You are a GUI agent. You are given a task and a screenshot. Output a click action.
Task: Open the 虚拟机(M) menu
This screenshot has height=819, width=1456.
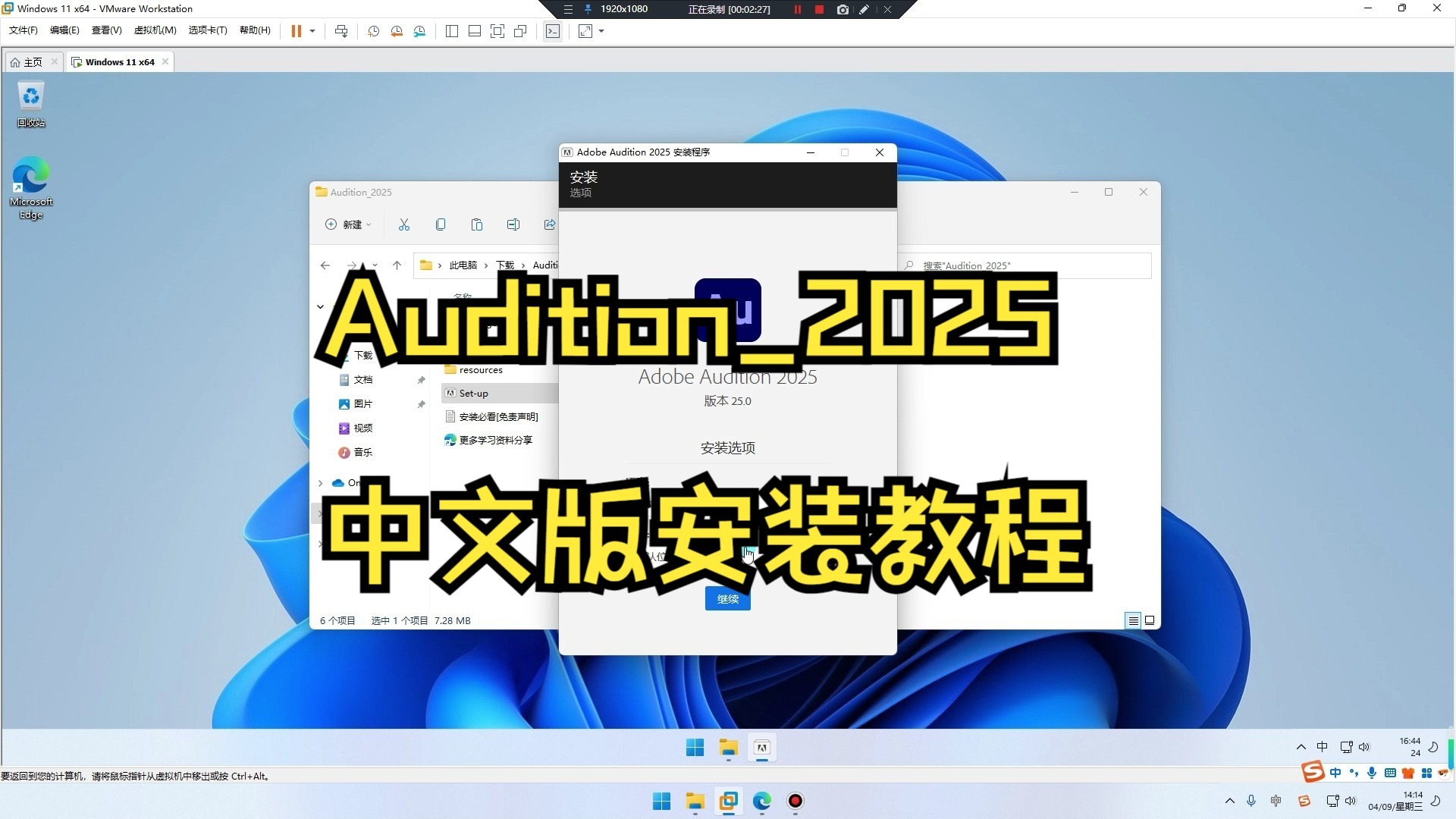(x=154, y=30)
